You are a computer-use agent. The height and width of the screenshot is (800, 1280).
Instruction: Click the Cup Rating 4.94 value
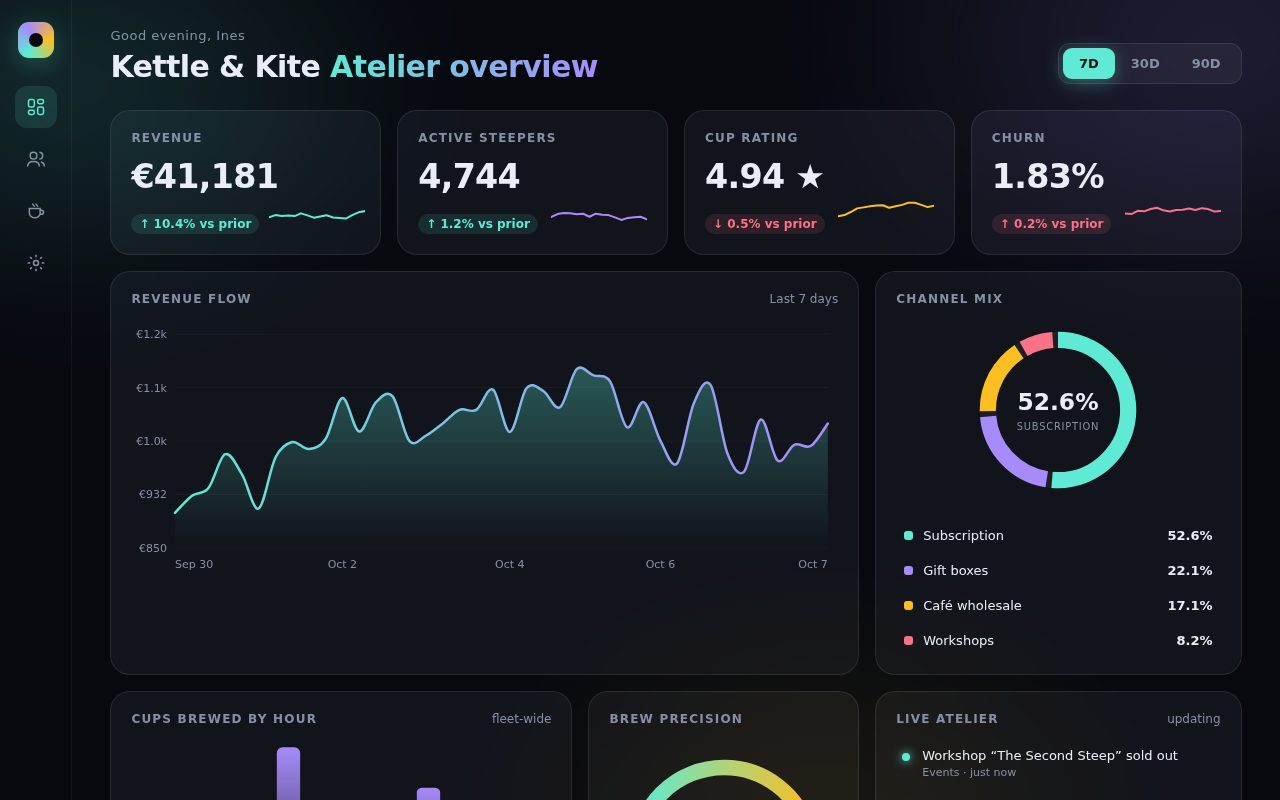tap(764, 177)
